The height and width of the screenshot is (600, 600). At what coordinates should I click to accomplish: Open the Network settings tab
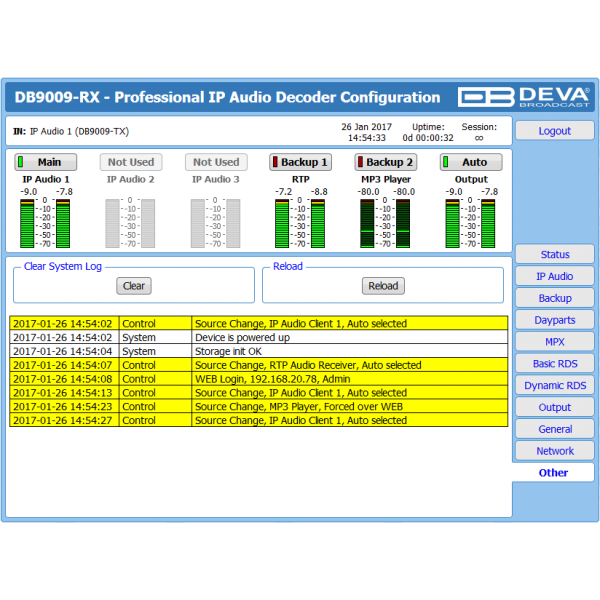coord(554,451)
